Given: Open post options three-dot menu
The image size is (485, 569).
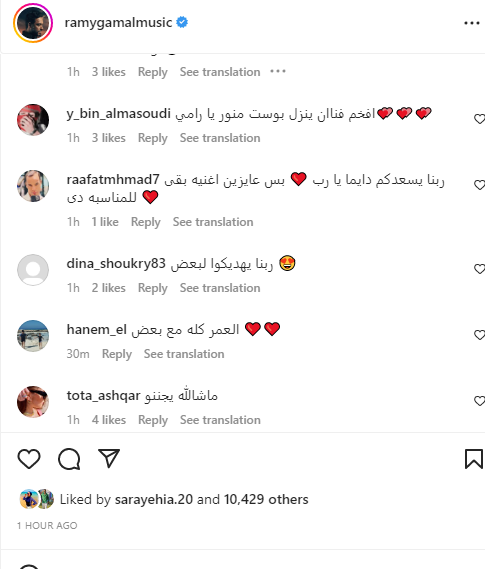Looking at the screenshot, I should click(472, 23).
